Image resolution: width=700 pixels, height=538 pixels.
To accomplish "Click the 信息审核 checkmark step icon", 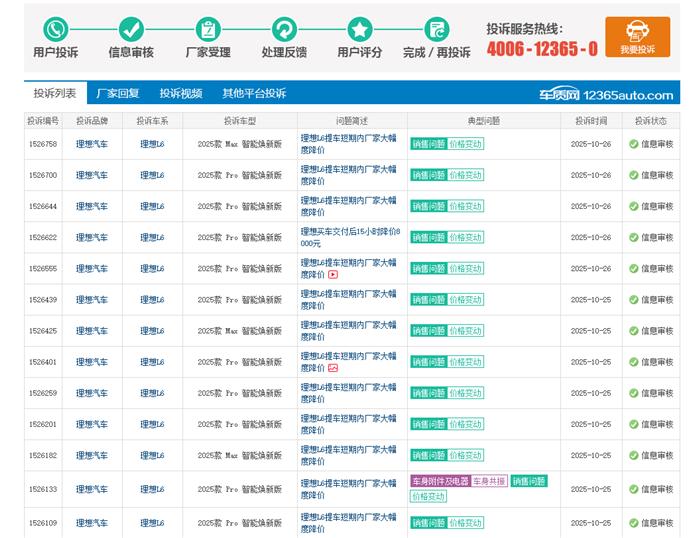I will pyautogui.click(x=131, y=29).
